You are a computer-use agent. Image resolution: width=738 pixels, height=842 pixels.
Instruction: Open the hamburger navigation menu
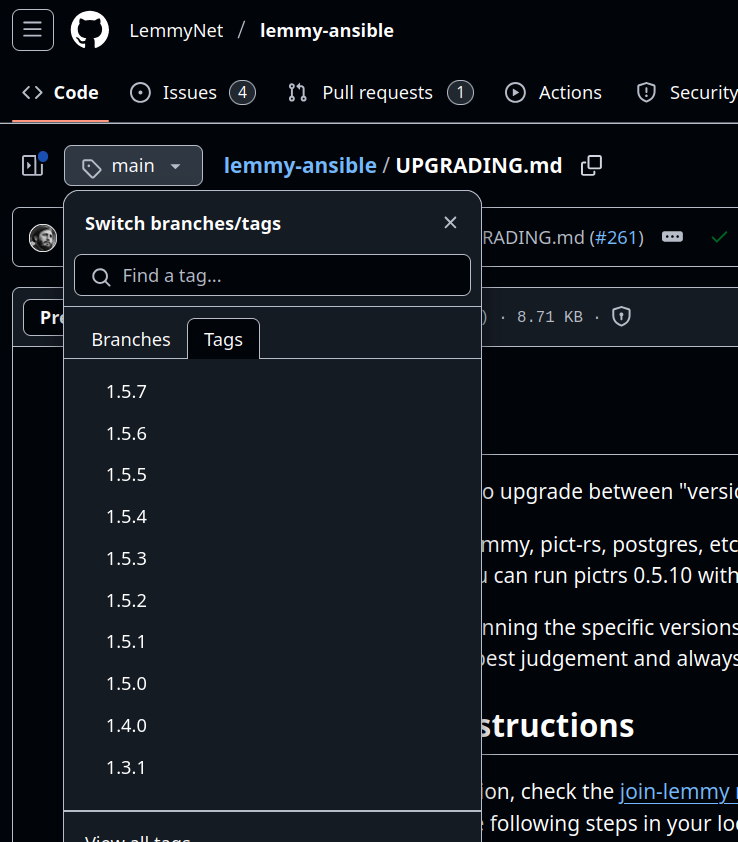click(33, 30)
